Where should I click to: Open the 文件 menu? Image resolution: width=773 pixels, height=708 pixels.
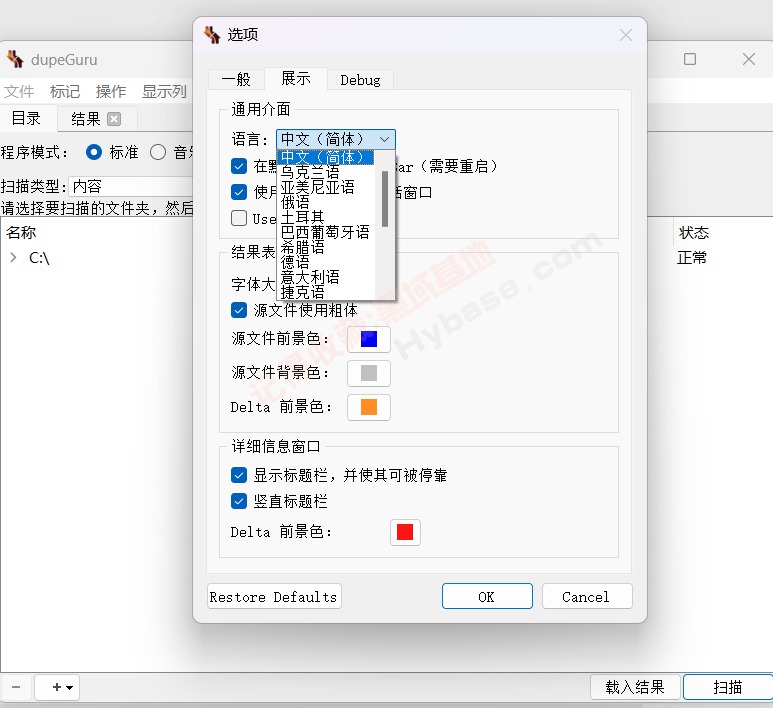point(19,91)
